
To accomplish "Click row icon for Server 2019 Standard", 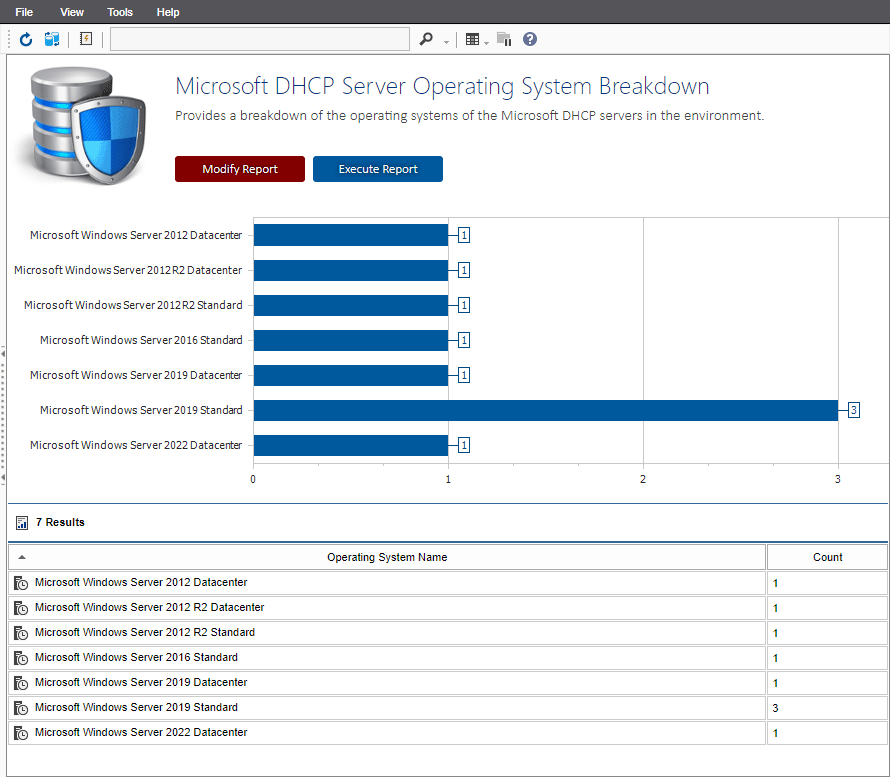I will [21, 708].
